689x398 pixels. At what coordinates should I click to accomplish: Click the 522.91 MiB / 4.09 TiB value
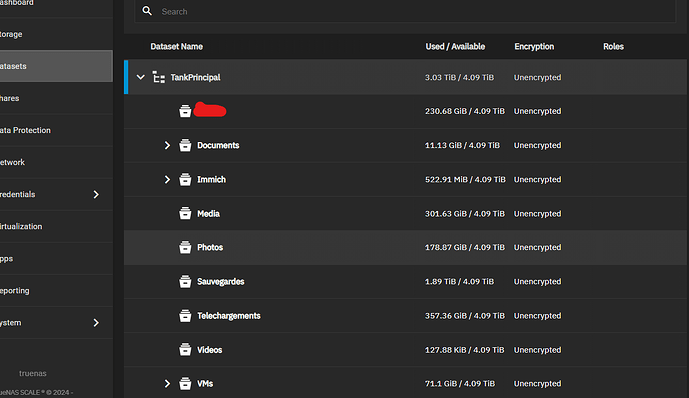pos(465,180)
